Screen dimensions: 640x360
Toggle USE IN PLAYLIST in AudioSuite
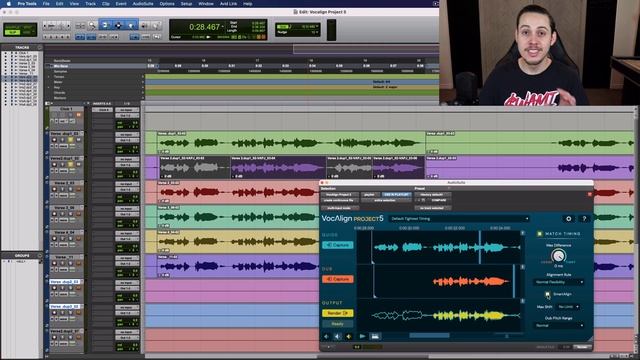(396, 195)
